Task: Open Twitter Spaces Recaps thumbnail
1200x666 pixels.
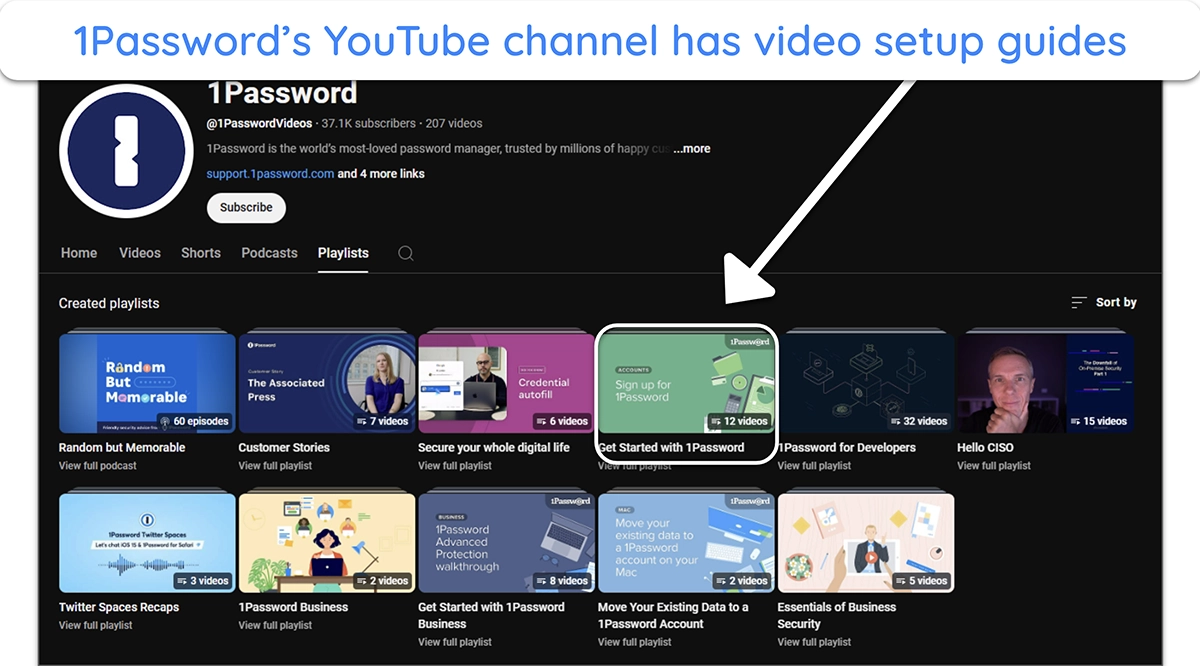Action: click(147, 543)
